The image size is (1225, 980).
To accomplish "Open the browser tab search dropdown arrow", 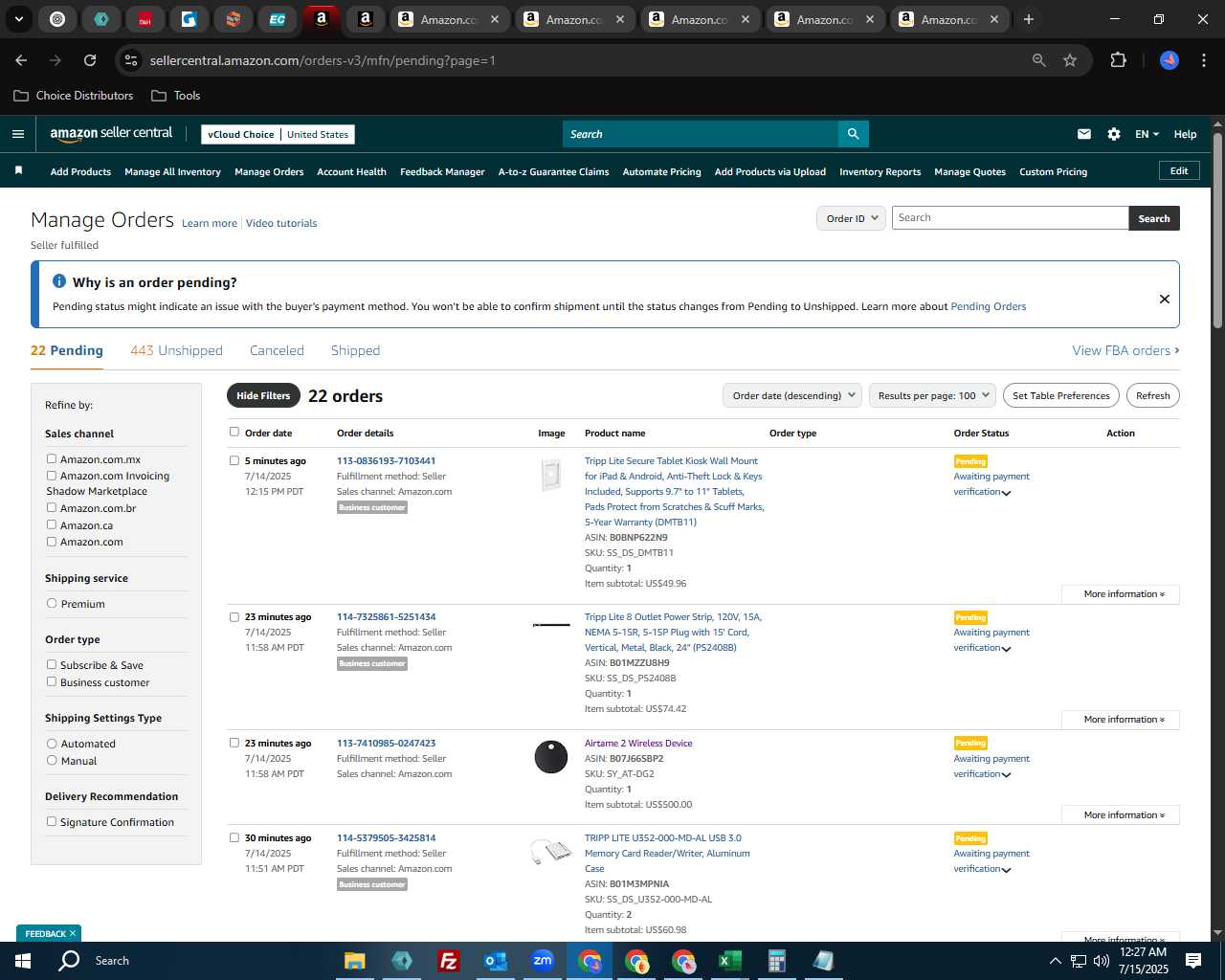I will (19, 19).
